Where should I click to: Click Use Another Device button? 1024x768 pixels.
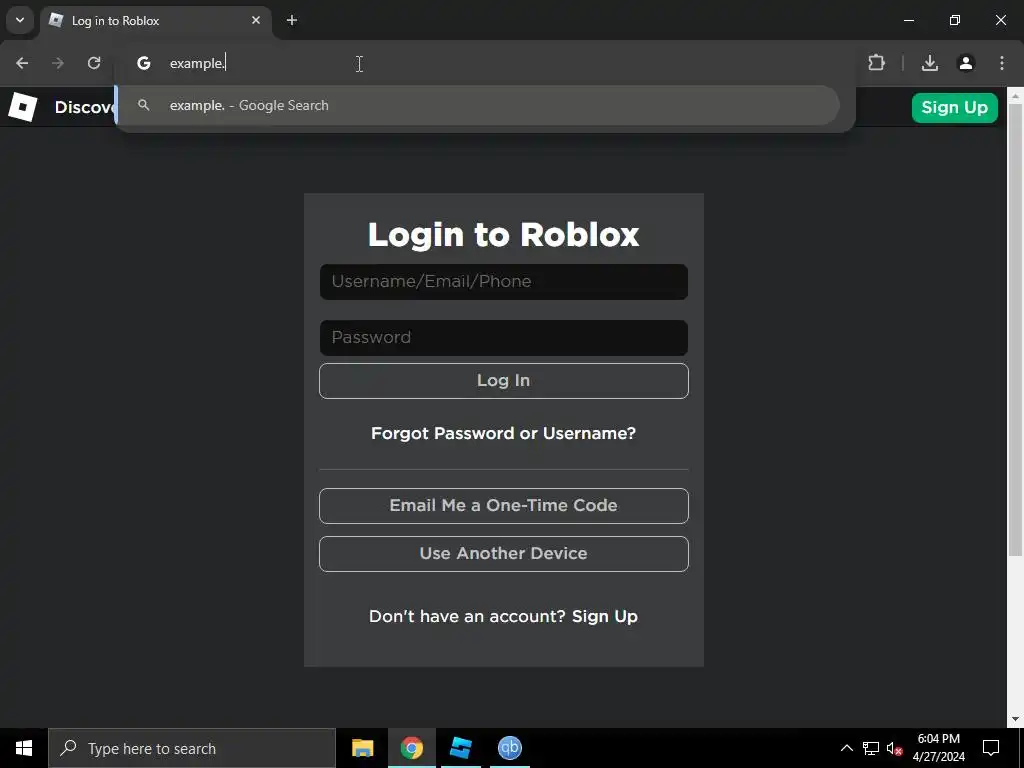tap(504, 554)
